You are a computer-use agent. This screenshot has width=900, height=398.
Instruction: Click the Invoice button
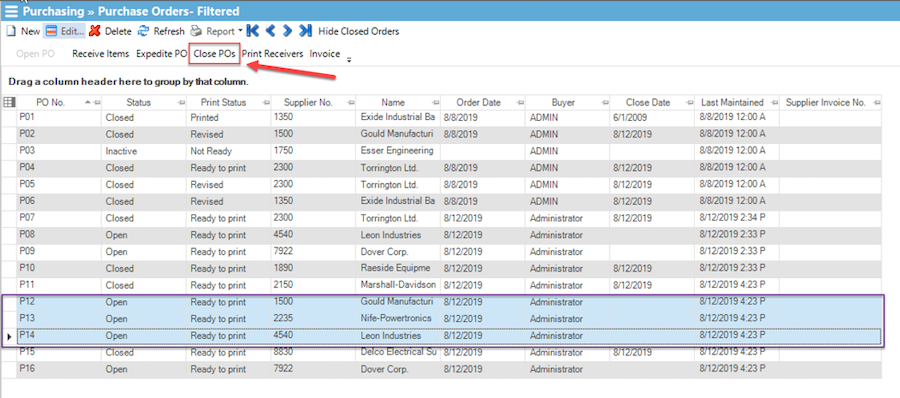point(325,54)
